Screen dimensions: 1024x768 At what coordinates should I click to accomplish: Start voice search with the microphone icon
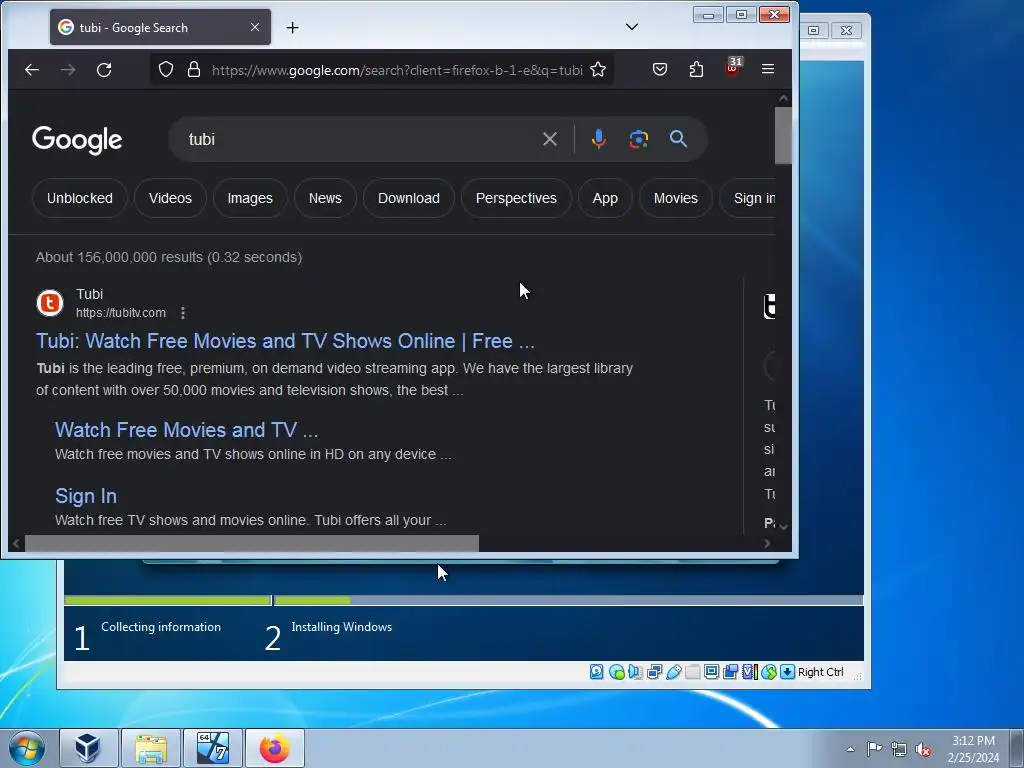598,139
